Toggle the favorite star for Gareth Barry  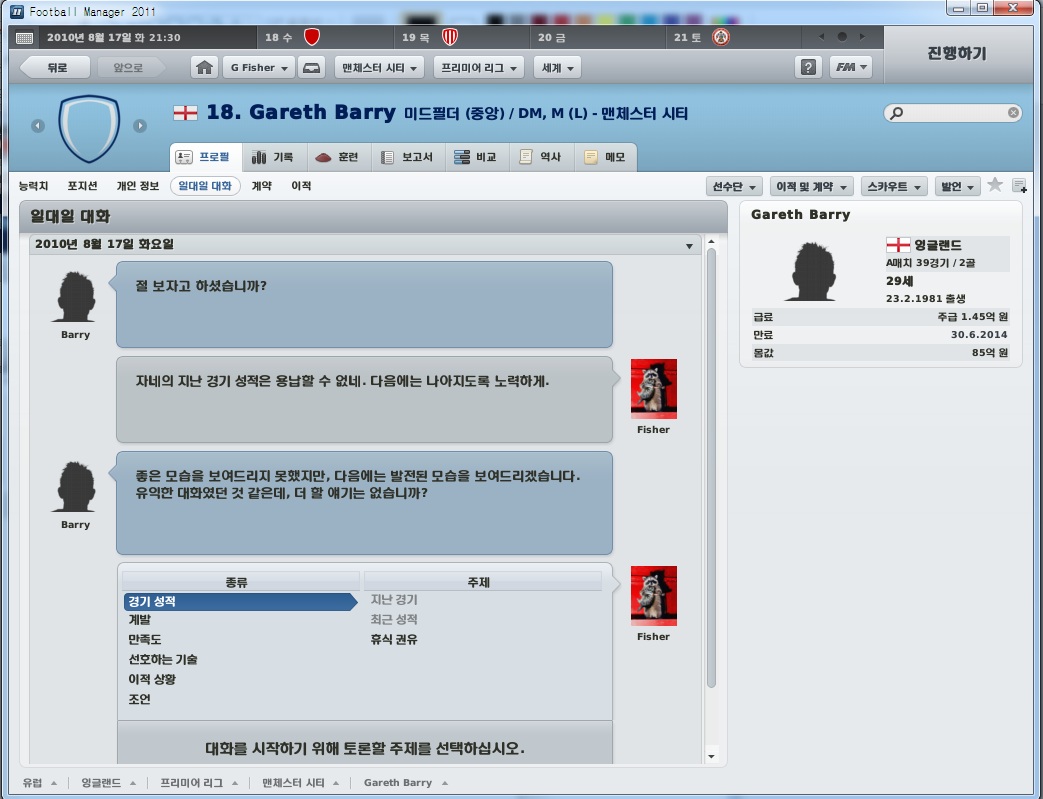pyautogui.click(x=995, y=185)
